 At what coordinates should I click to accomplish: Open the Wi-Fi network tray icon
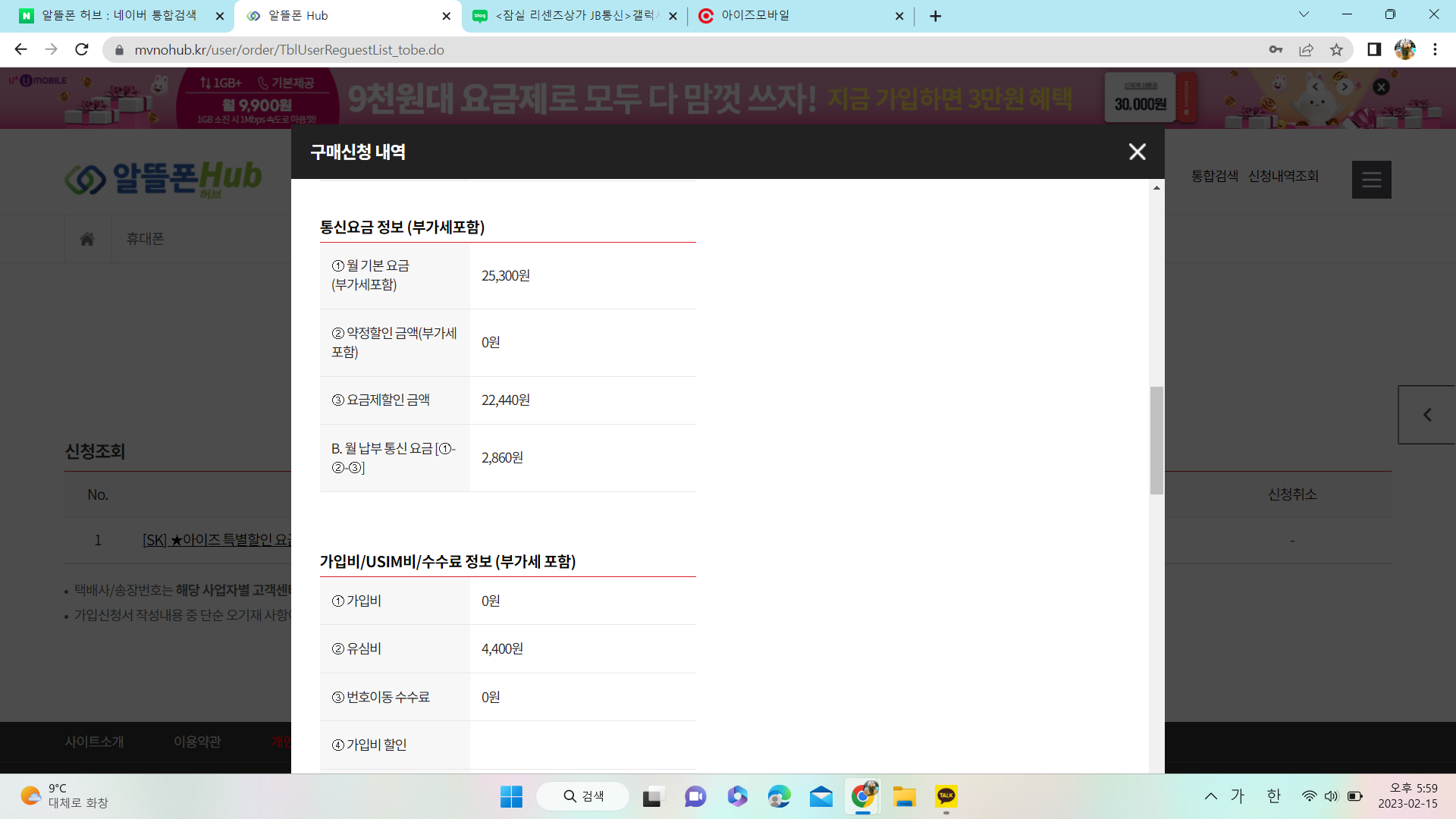[x=1309, y=796]
